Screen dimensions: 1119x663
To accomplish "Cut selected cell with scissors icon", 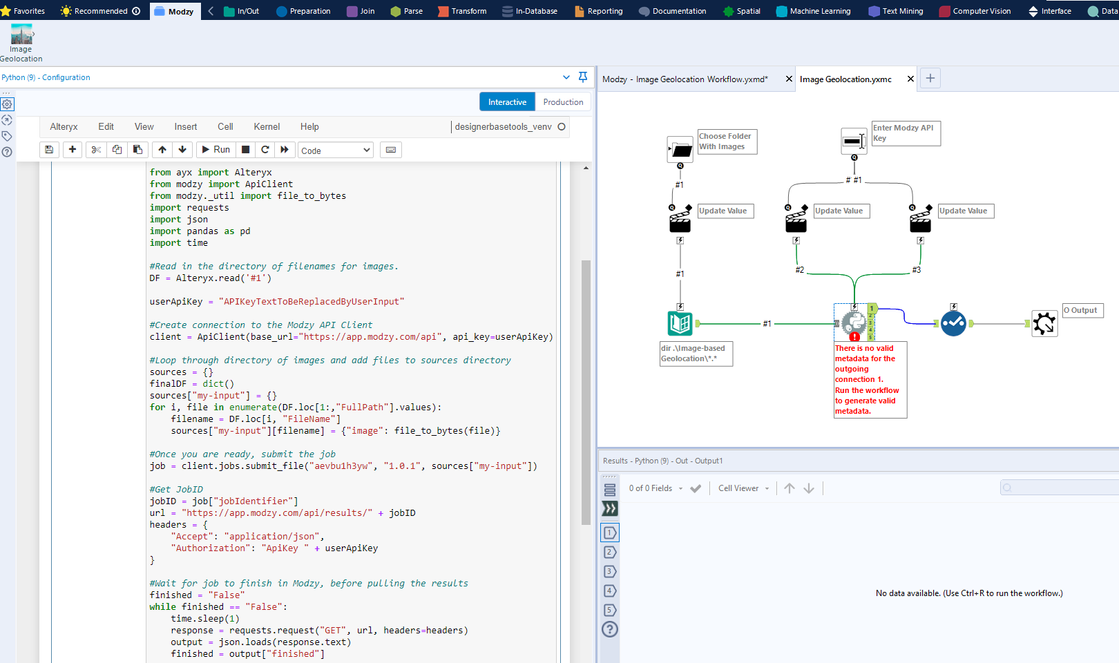I will 96,150.
